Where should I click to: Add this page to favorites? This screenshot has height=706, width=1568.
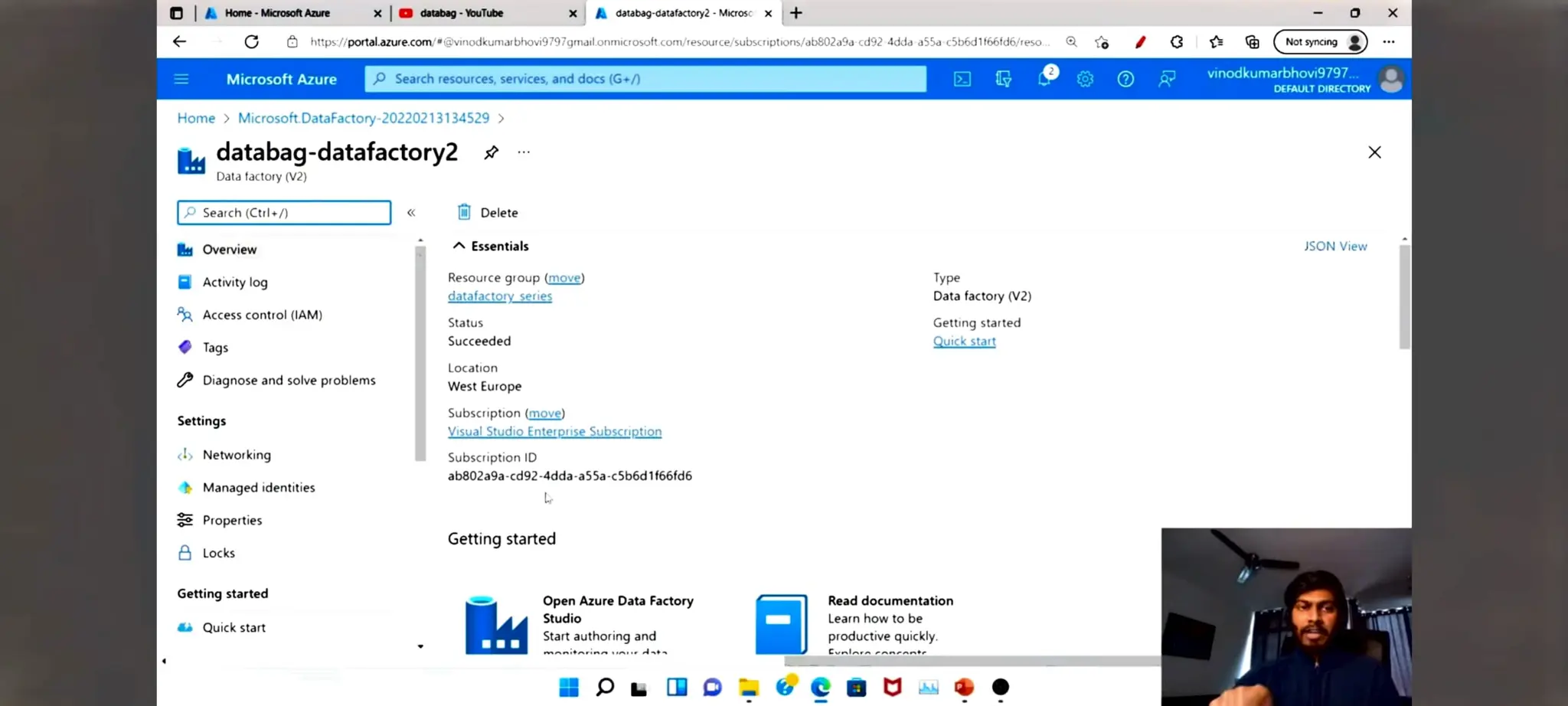[x=1102, y=42]
